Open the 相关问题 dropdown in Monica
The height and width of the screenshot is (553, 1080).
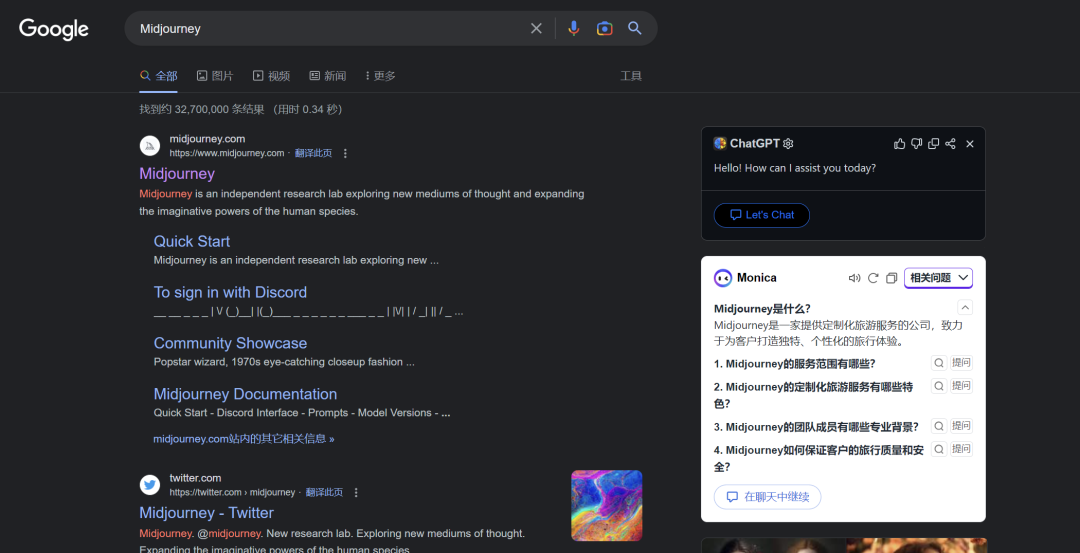click(x=938, y=278)
